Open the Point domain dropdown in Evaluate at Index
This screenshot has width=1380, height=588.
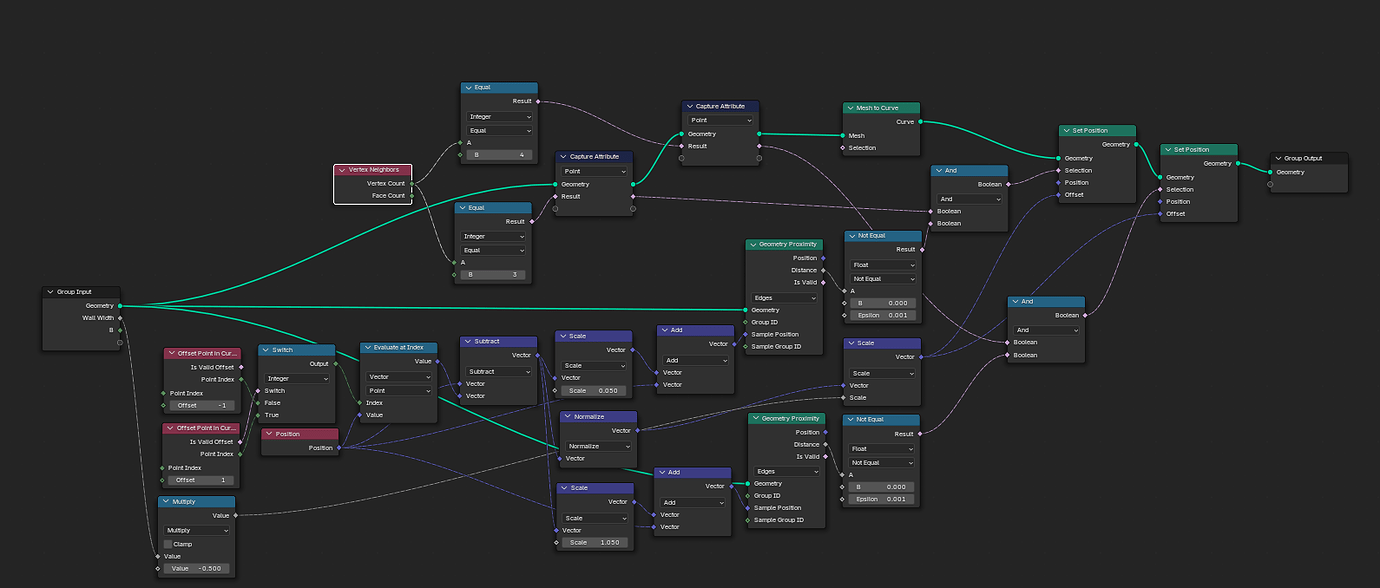click(x=398, y=390)
